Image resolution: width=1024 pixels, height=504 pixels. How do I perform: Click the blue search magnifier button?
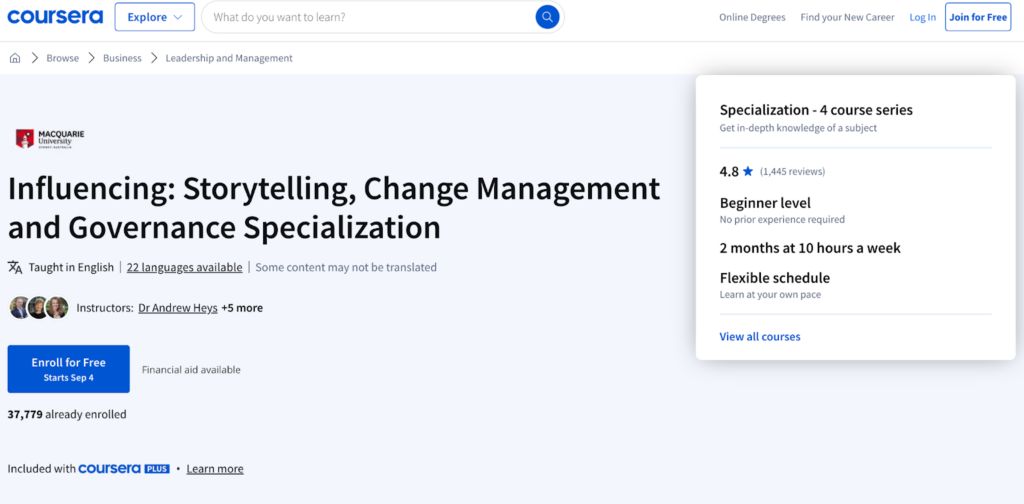547,17
